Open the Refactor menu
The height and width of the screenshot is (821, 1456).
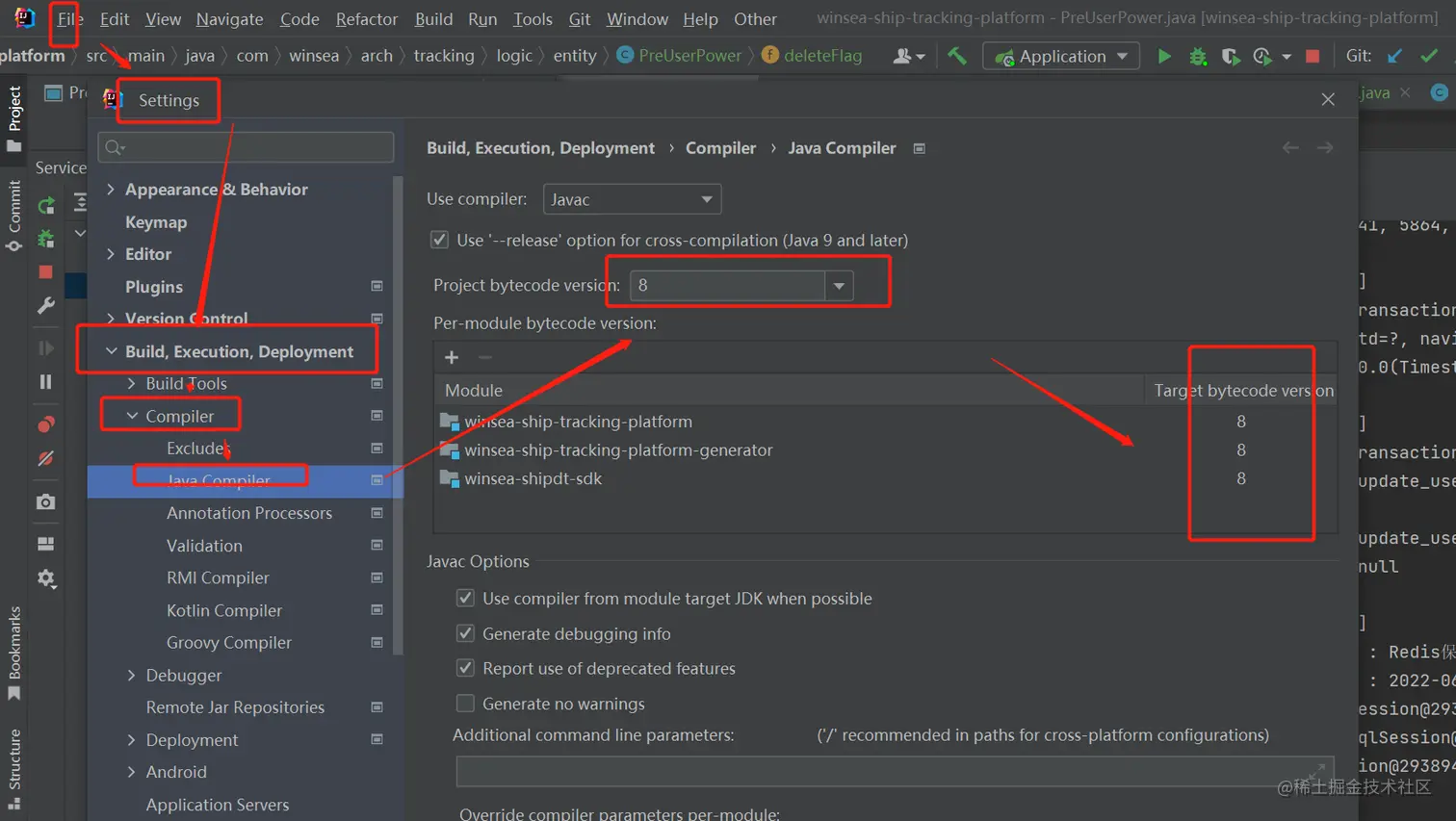point(366,18)
